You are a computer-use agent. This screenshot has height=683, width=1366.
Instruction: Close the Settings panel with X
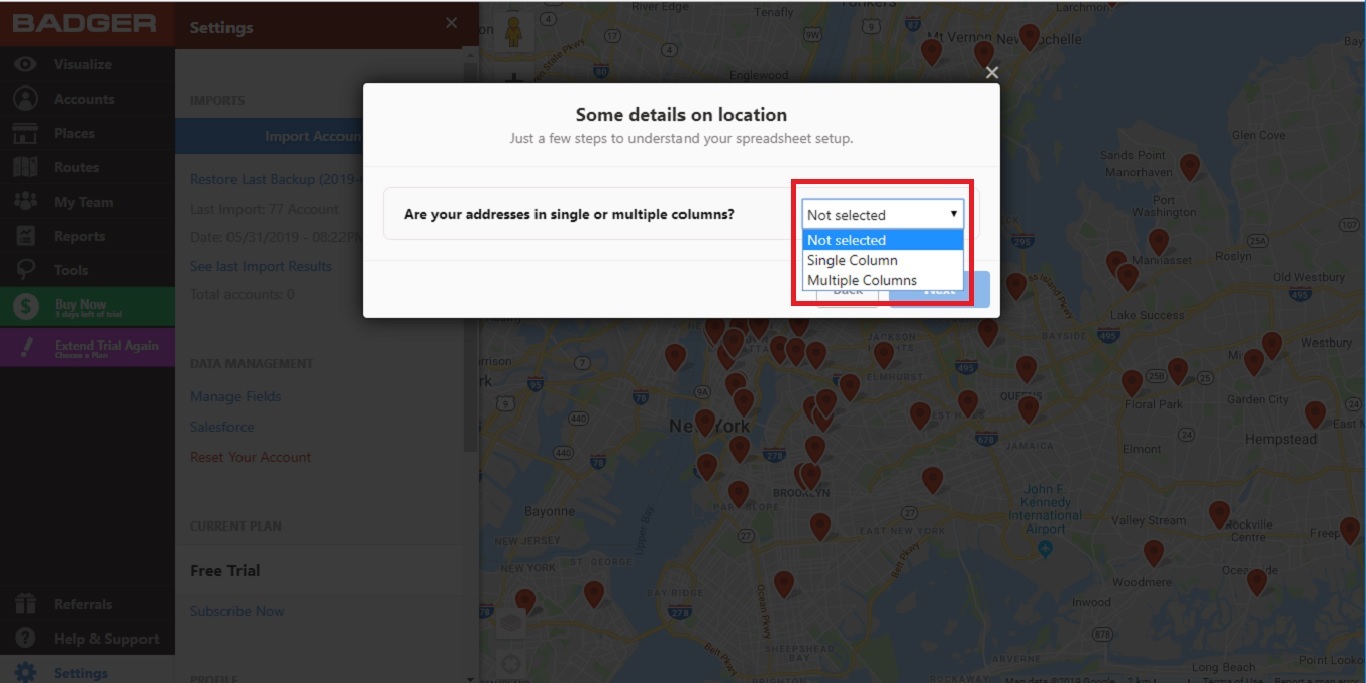pyautogui.click(x=451, y=23)
